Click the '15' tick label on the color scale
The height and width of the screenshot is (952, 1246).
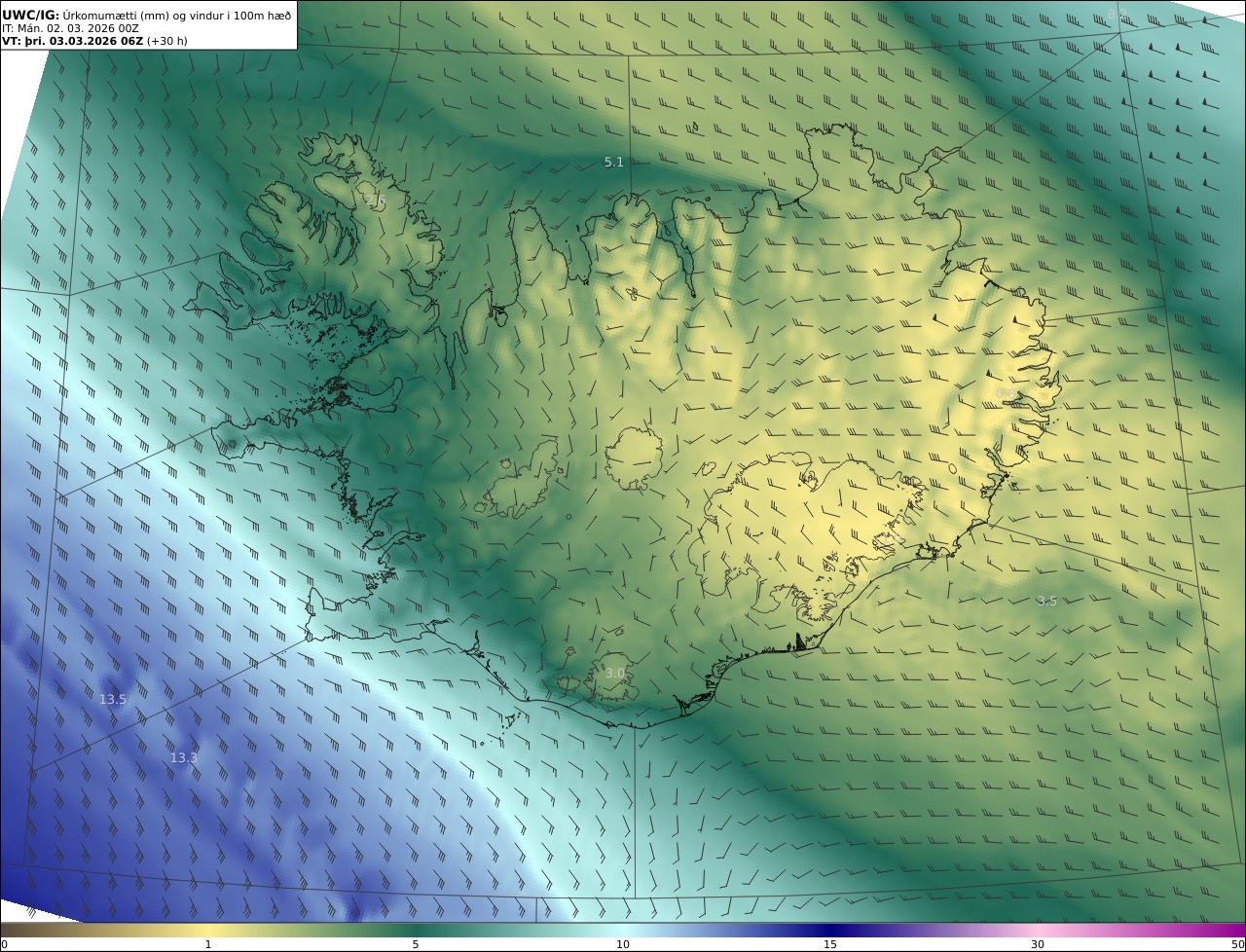(x=830, y=944)
